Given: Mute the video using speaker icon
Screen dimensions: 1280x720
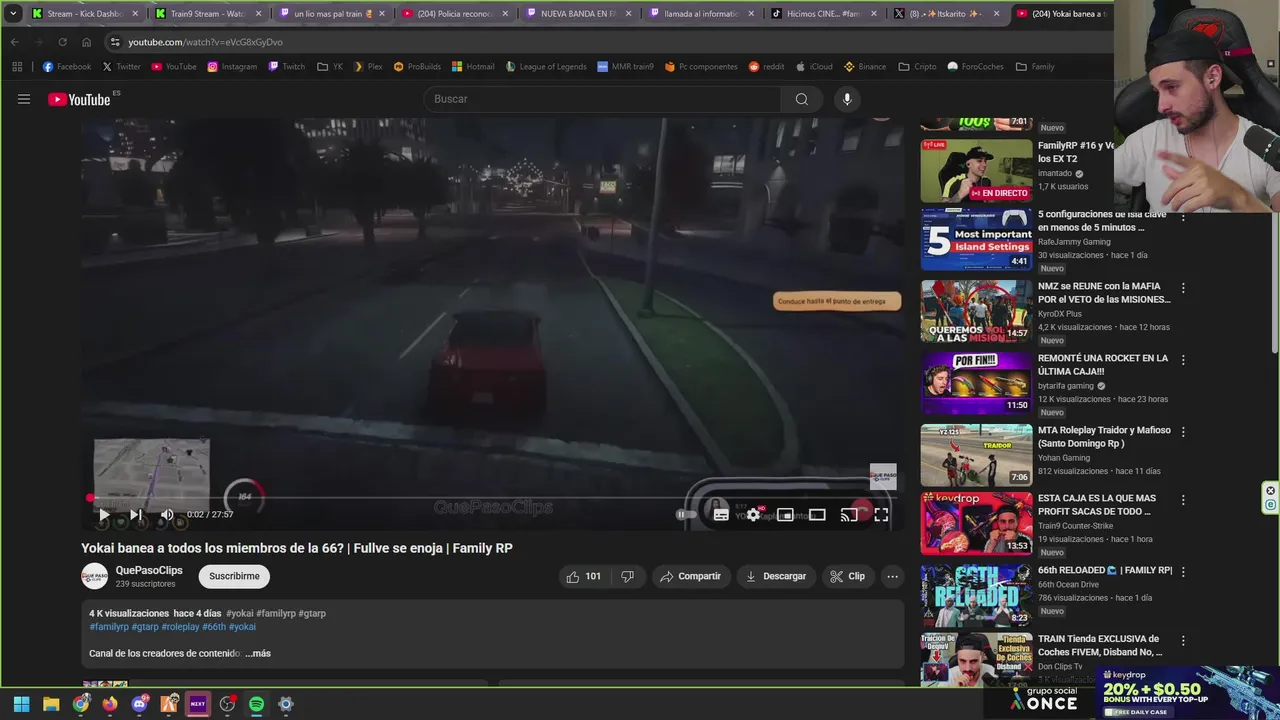Looking at the screenshot, I should (x=167, y=515).
